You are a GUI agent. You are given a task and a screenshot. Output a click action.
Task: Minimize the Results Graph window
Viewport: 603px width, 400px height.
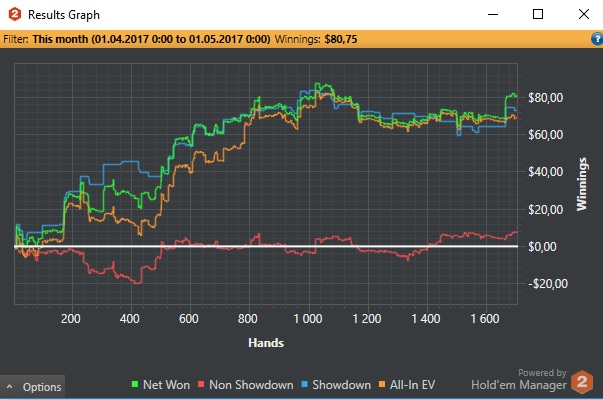(493, 14)
